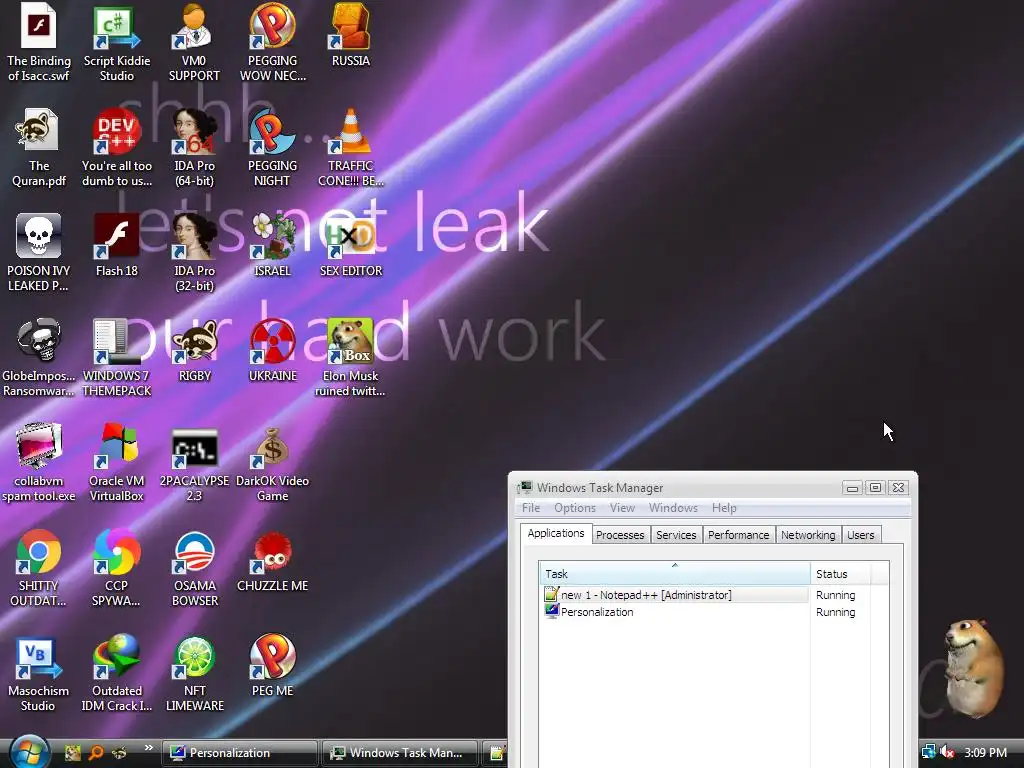Select the 2PACALYPSE 2.3 command prompt shortcut
1024x768 pixels.
point(194,463)
